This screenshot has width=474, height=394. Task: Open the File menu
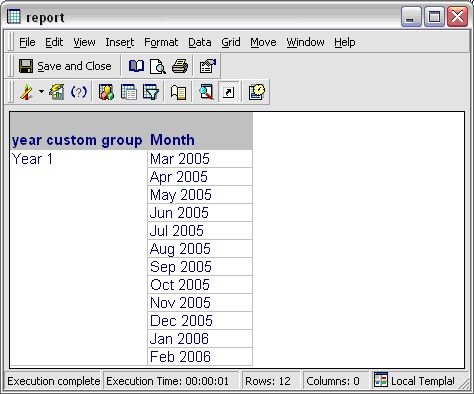(27, 42)
